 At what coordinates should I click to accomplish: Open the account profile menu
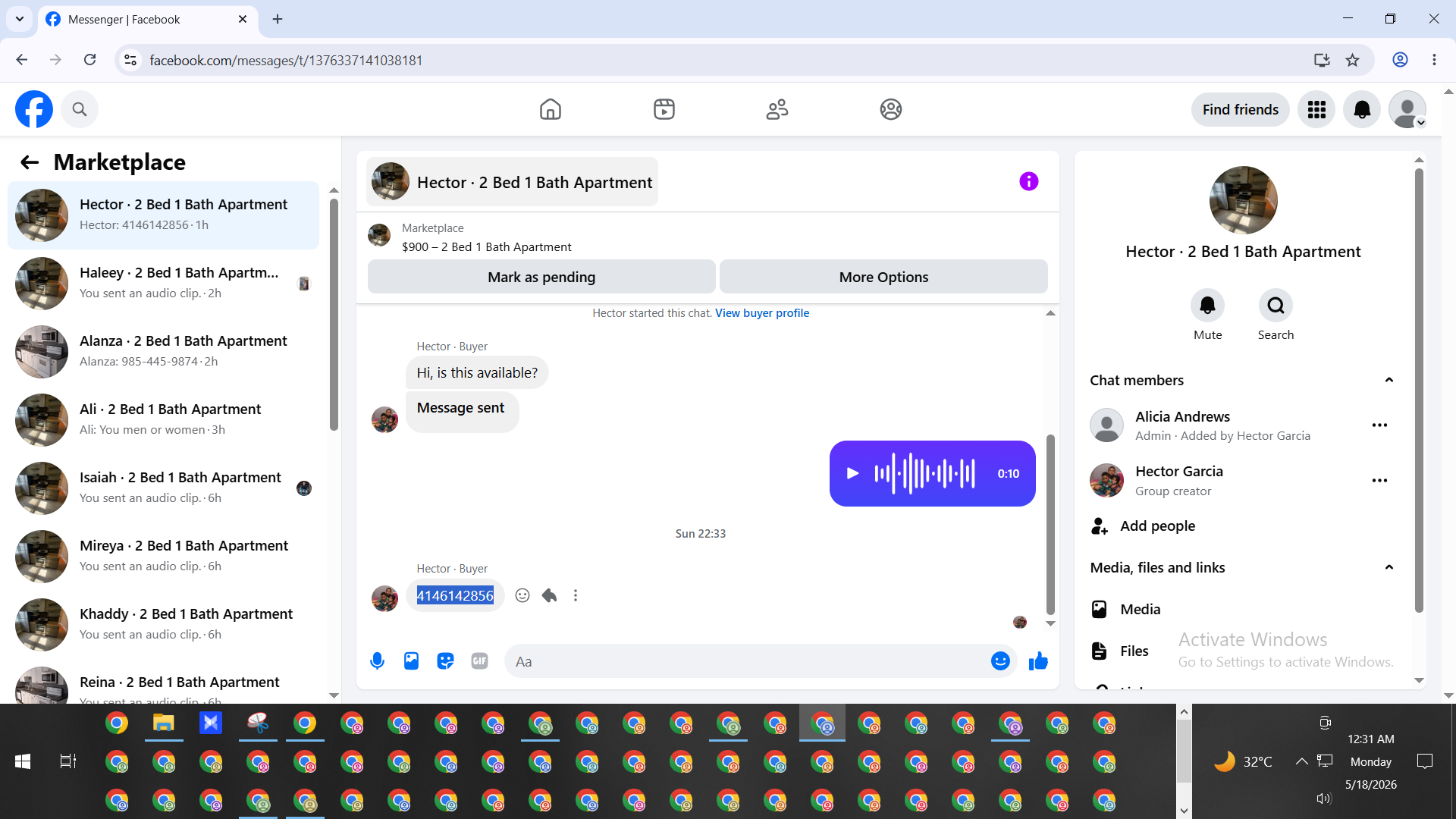click(1407, 109)
